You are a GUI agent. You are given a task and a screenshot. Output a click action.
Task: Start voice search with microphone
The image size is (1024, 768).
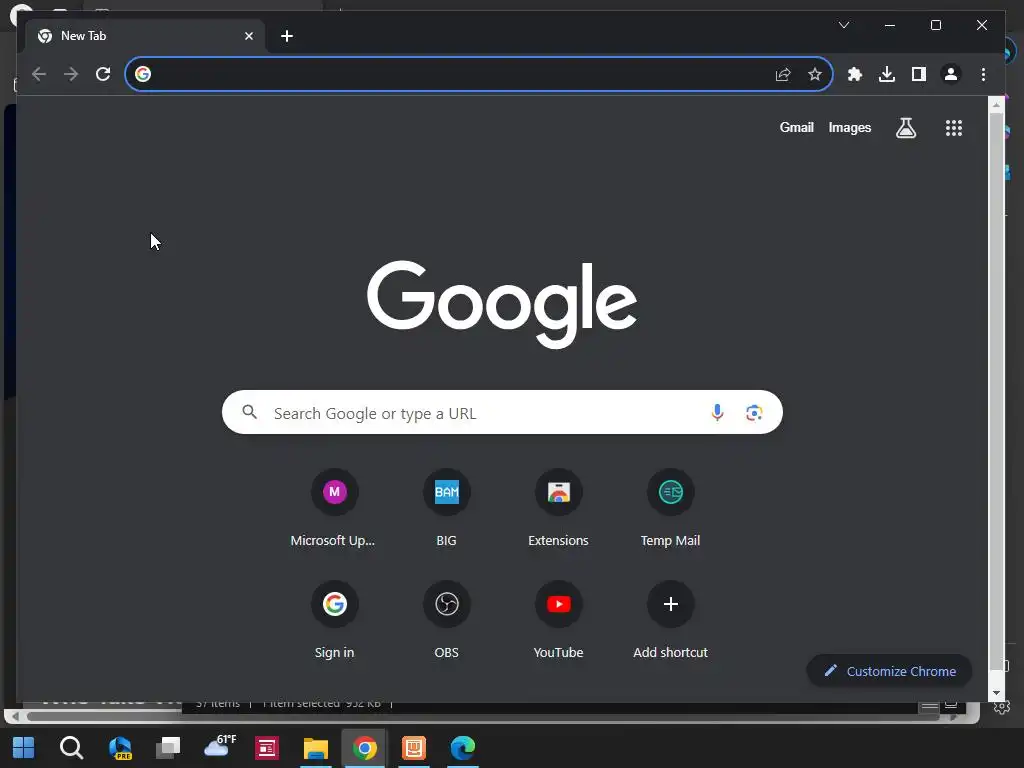716,412
